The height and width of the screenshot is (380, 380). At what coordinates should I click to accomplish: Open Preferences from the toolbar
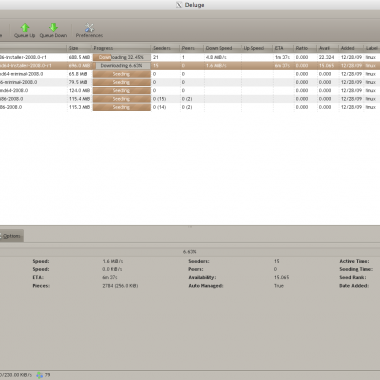point(89,30)
